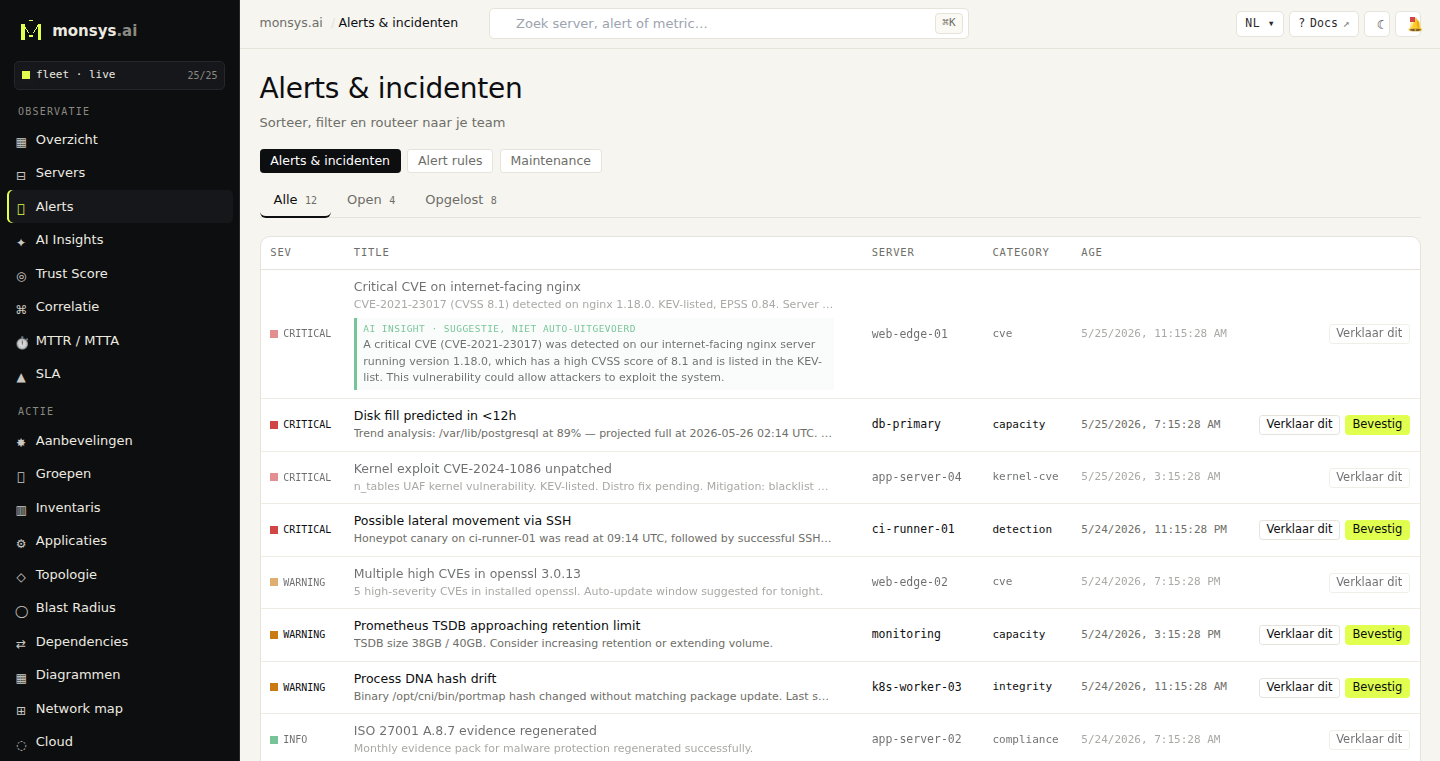Viewport: 1440px width, 761px height.
Task: Click Verklaar dit for Prometheus TSDB alert
Action: (1299, 634)
